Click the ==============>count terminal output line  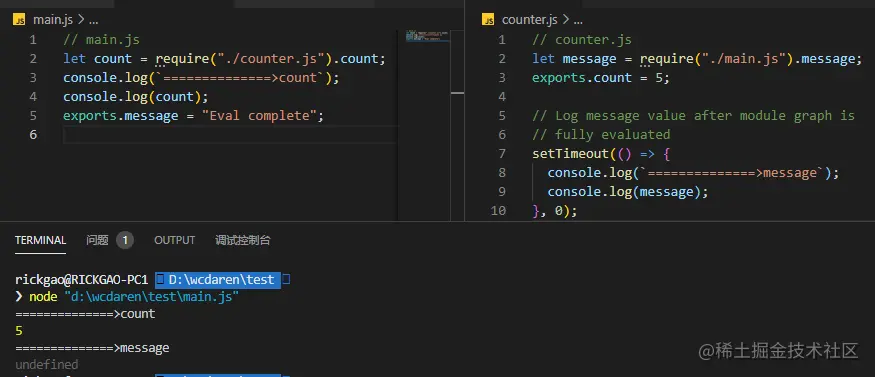click(x=85, y=314)
